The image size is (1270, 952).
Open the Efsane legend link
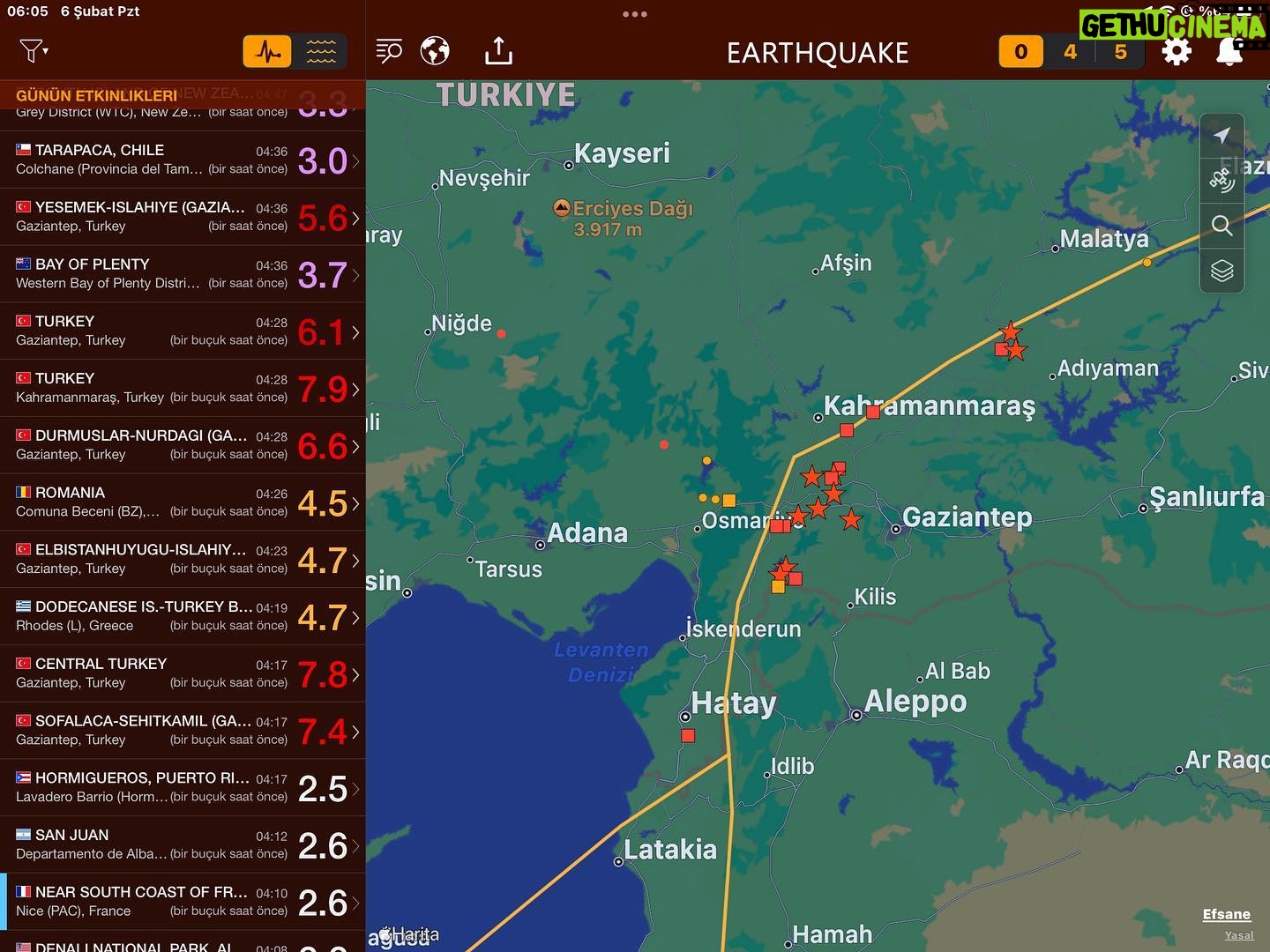point(1226,914)
